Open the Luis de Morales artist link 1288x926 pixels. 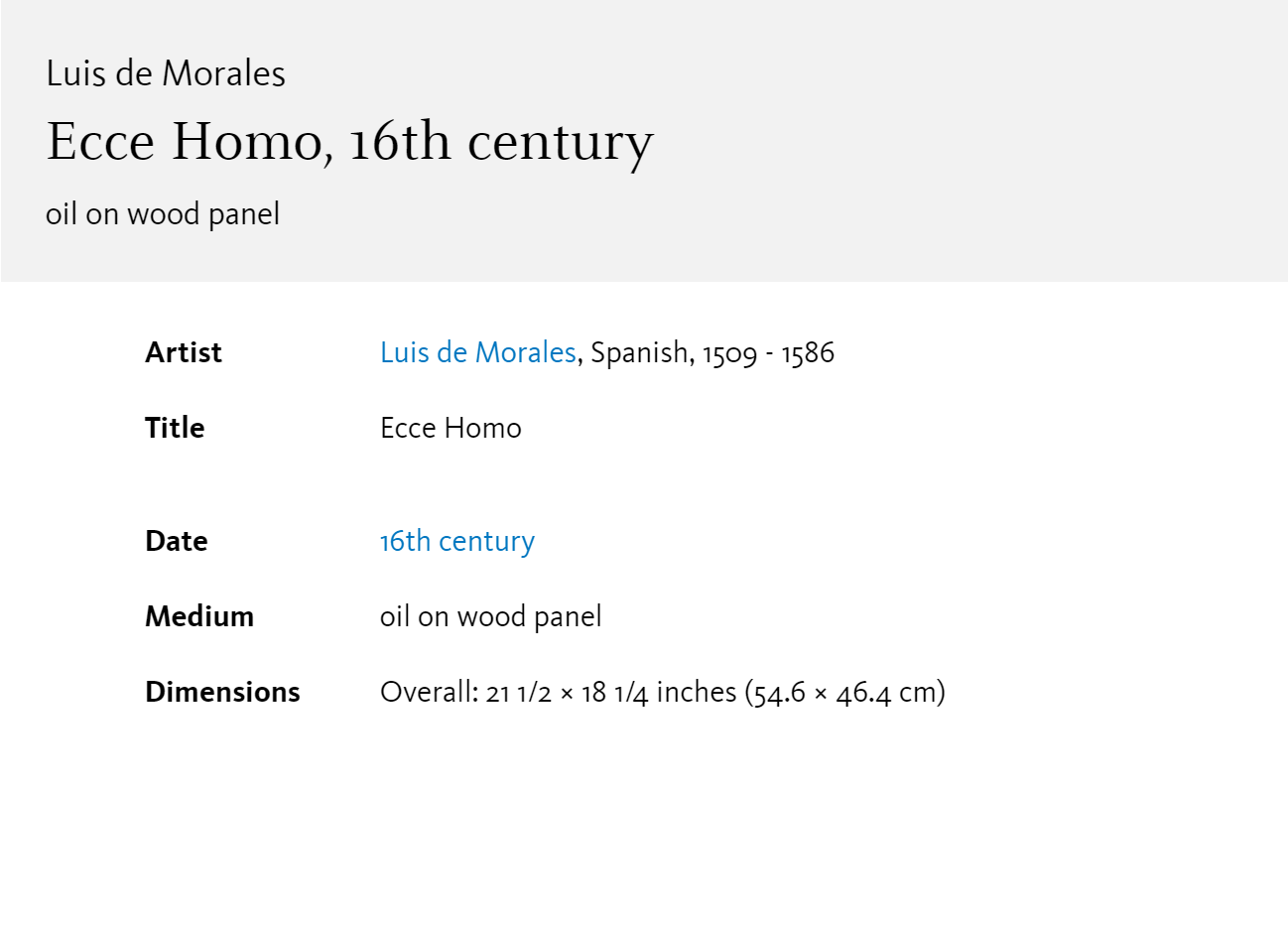click(x=477, y=352)
